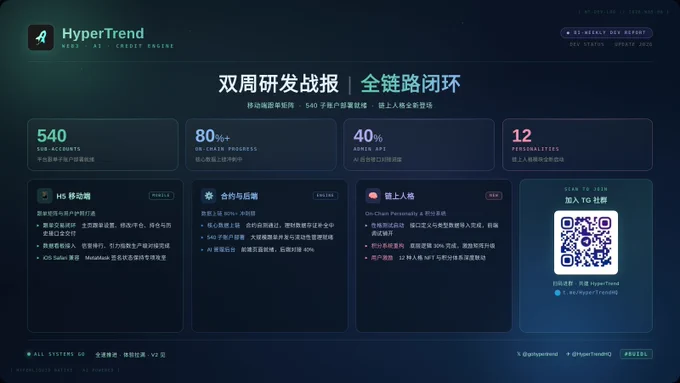Click the 加入 TG 社群 heading
The height and width of the screenshot is (383, 680).
tap(586, 200)
